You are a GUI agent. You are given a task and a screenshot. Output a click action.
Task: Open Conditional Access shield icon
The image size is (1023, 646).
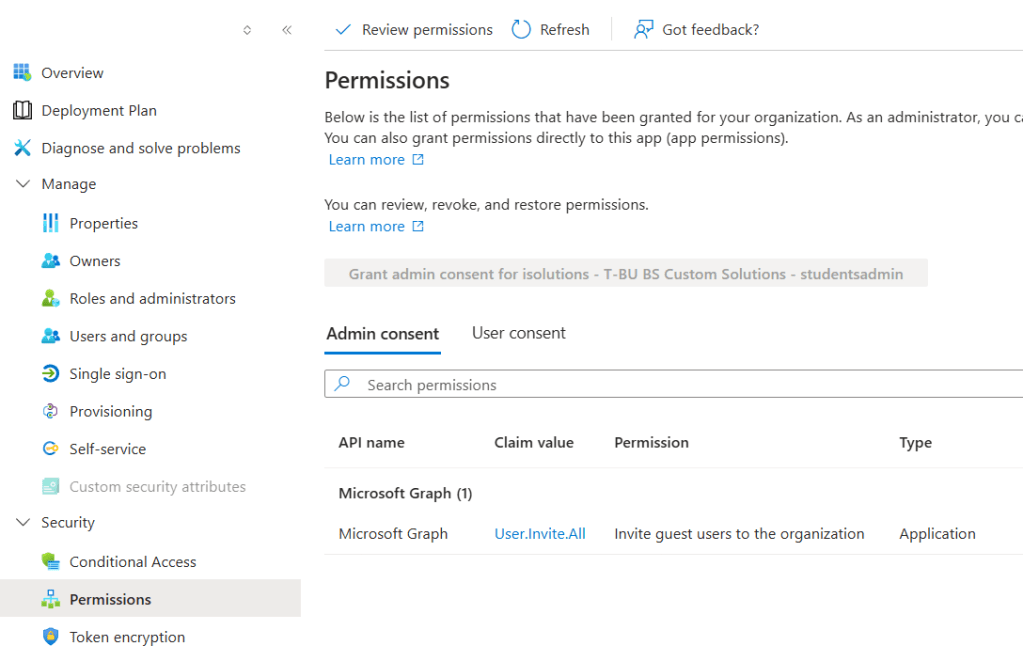point(50,562)
